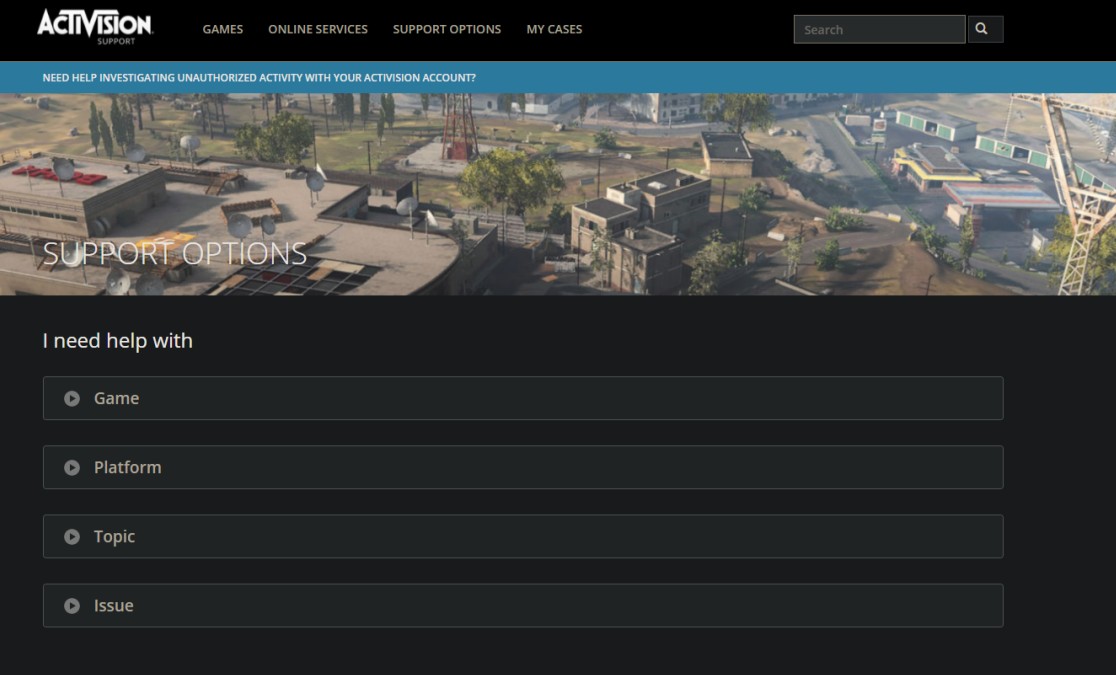The height and width of the screenshot is (675, 1116).
Task: Click the magnifying glass search button
Action: [x=985, y=29]
